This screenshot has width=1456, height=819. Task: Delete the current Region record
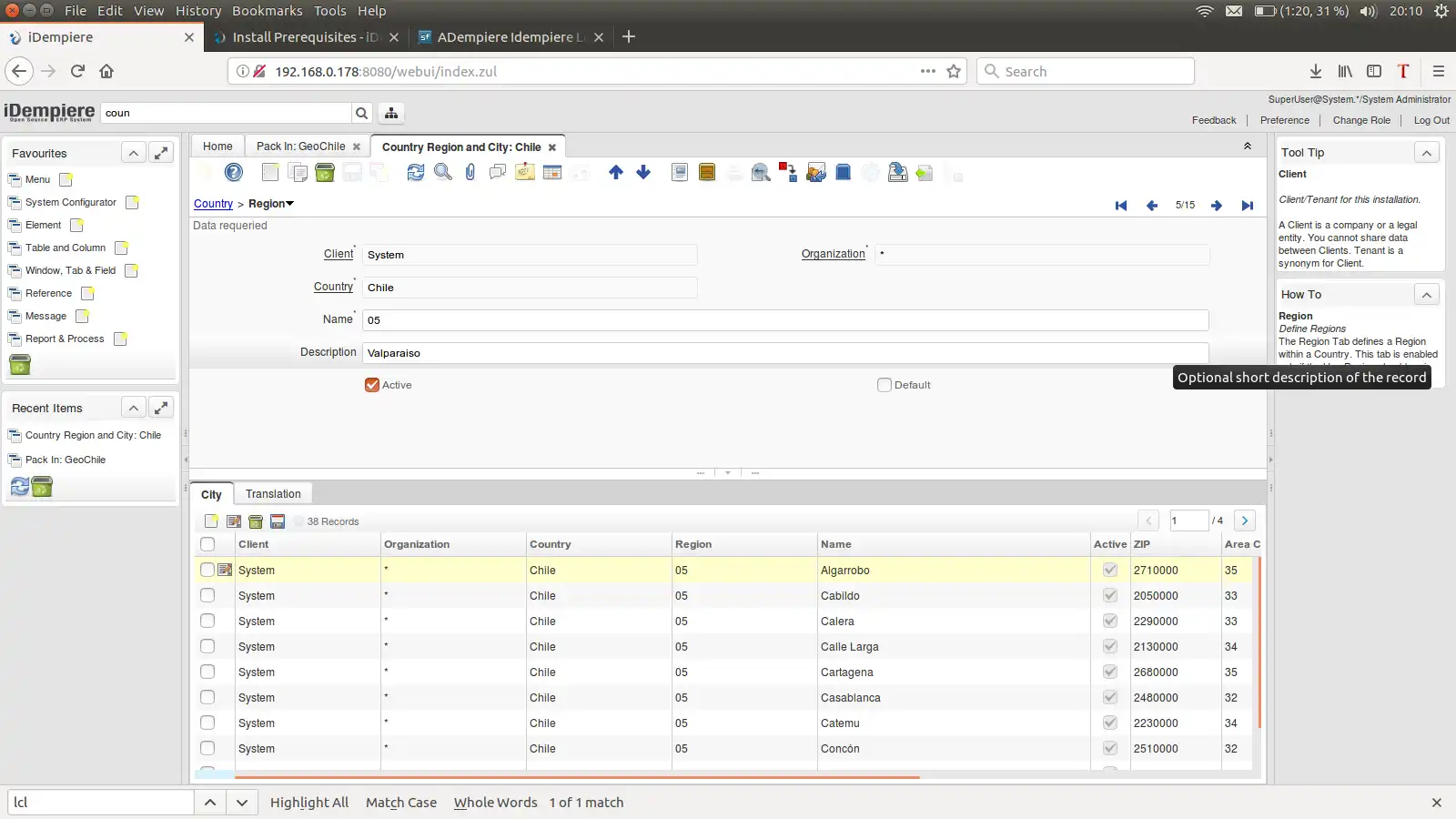coord(325,172)
